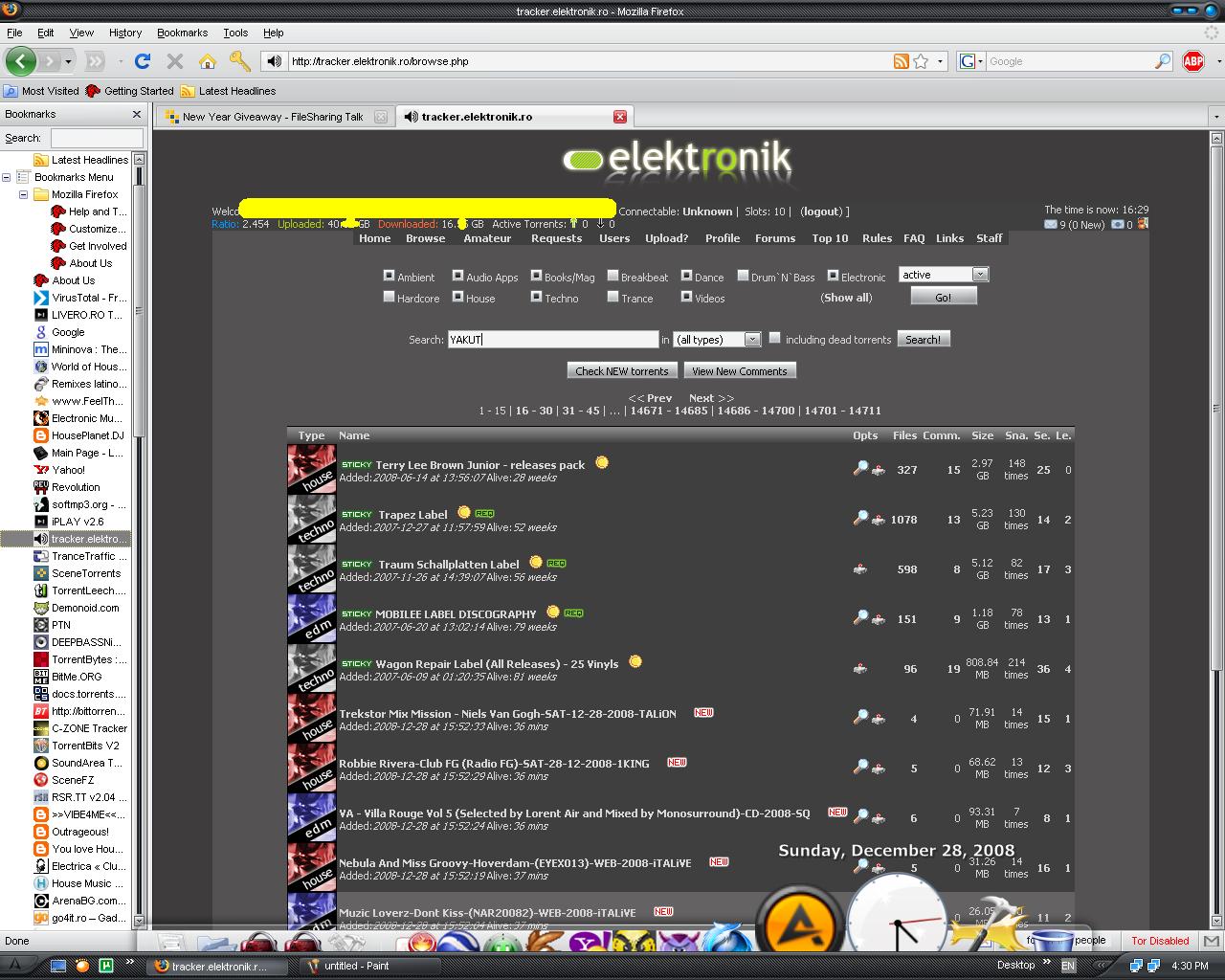The width and height of the screenshot is (1225, 980).
Task: Click the Go! button
Action: [x=944, y=297]
